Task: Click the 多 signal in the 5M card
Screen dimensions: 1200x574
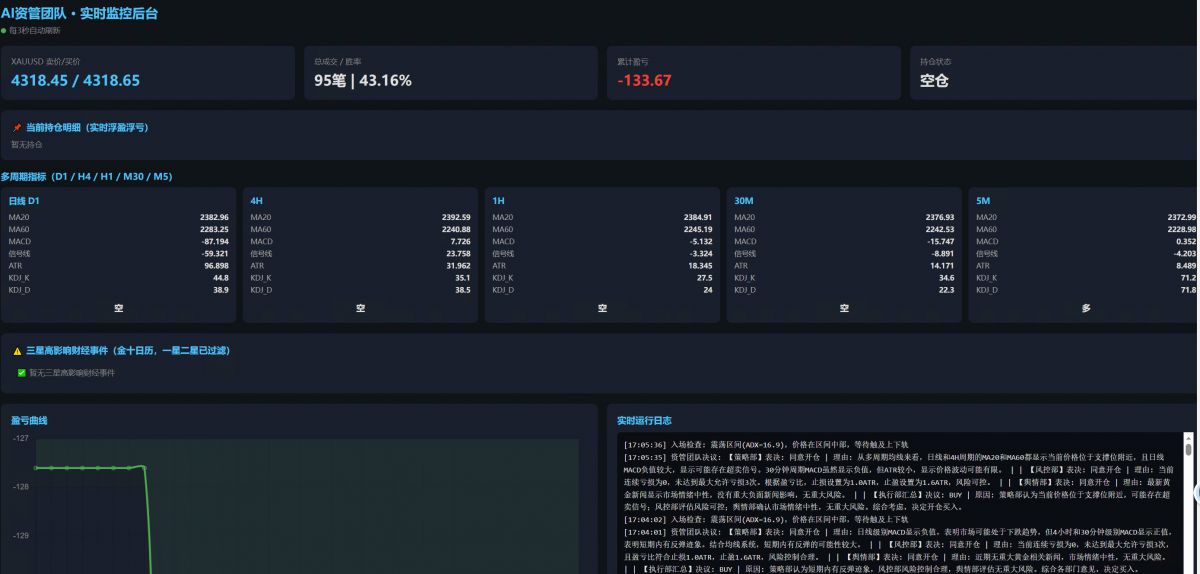Action: [1086, 309]
